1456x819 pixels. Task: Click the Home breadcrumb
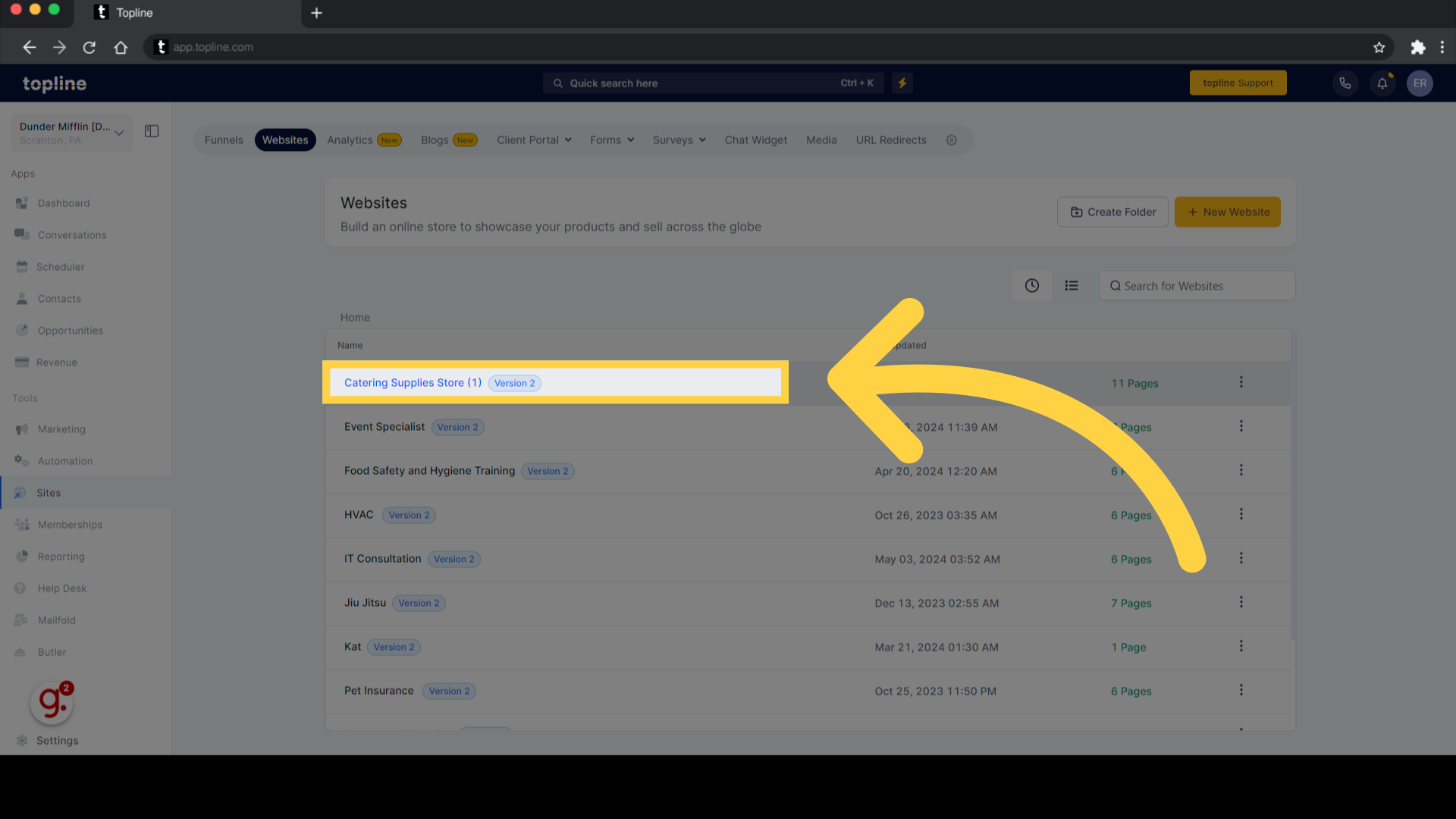click(355, 318)
